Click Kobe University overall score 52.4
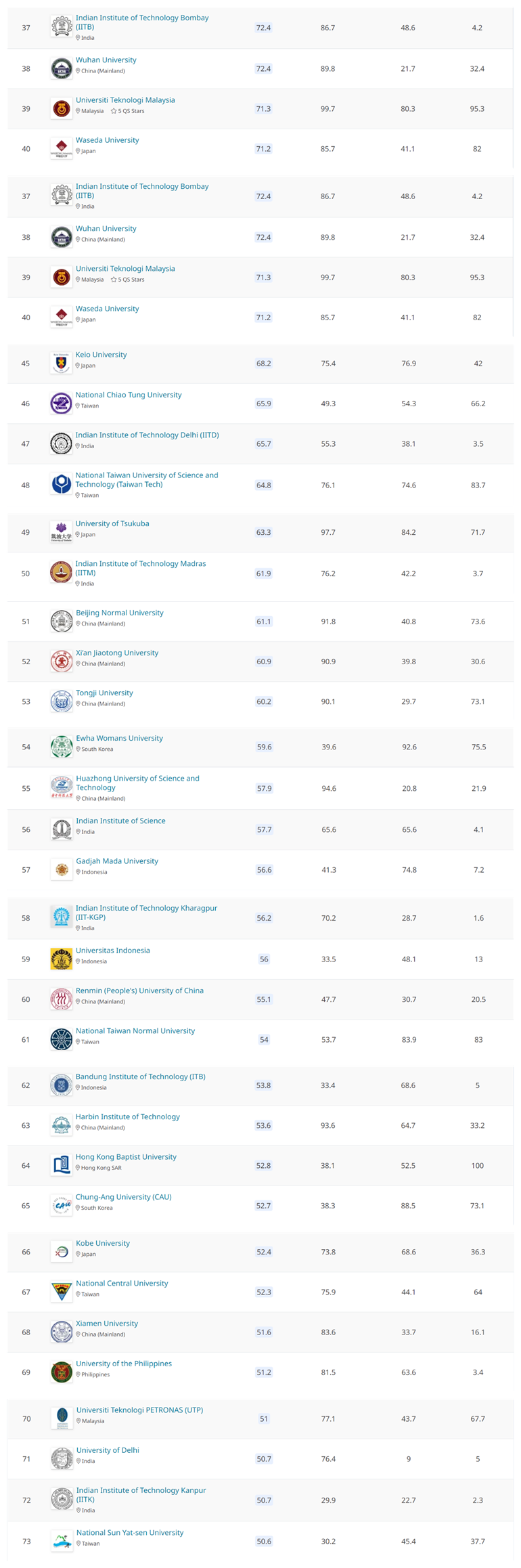521x1568 pixels. (264, 1252)
